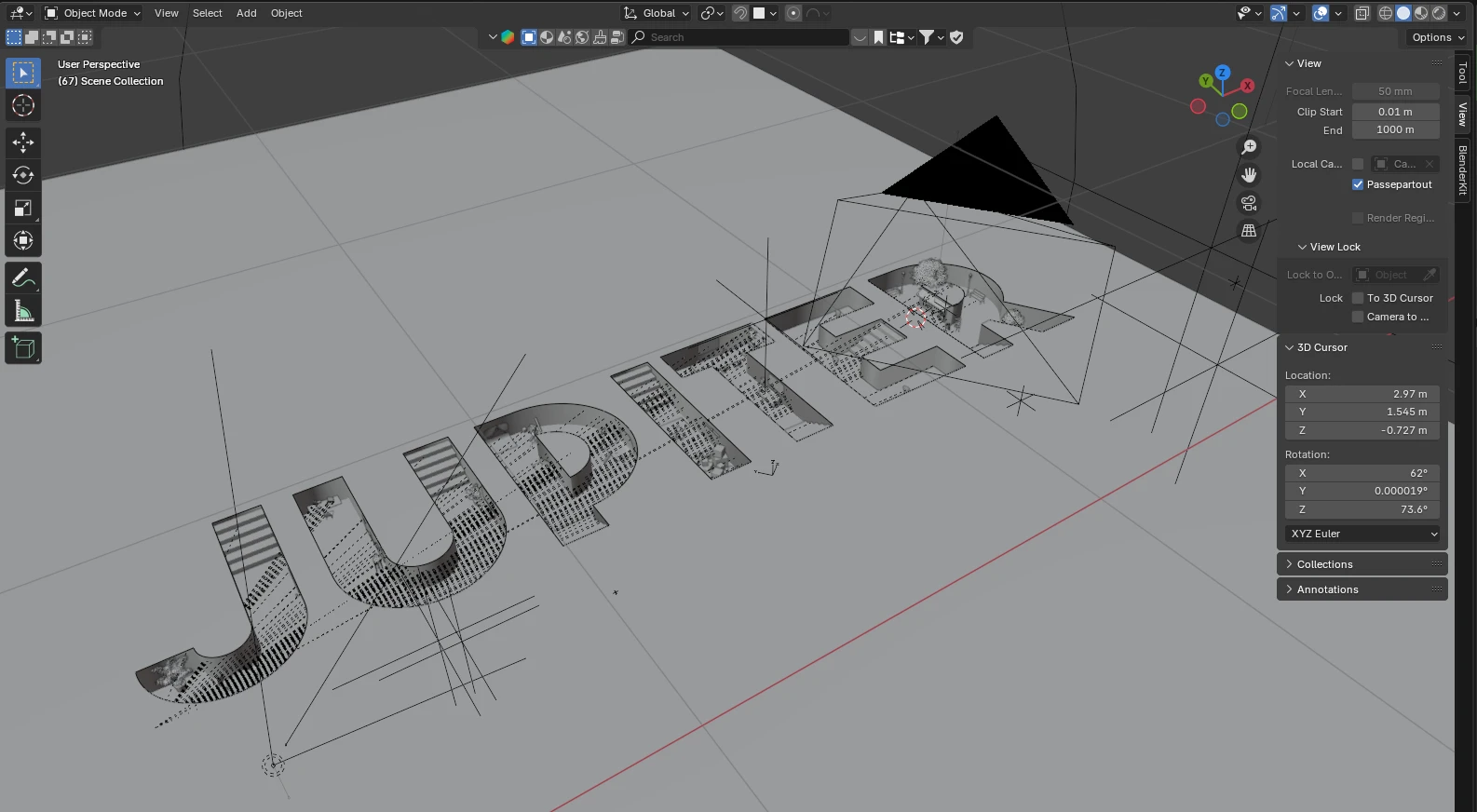Activate the Rotate tool
Screen dimensions: 1477x812
pos(23,175)
